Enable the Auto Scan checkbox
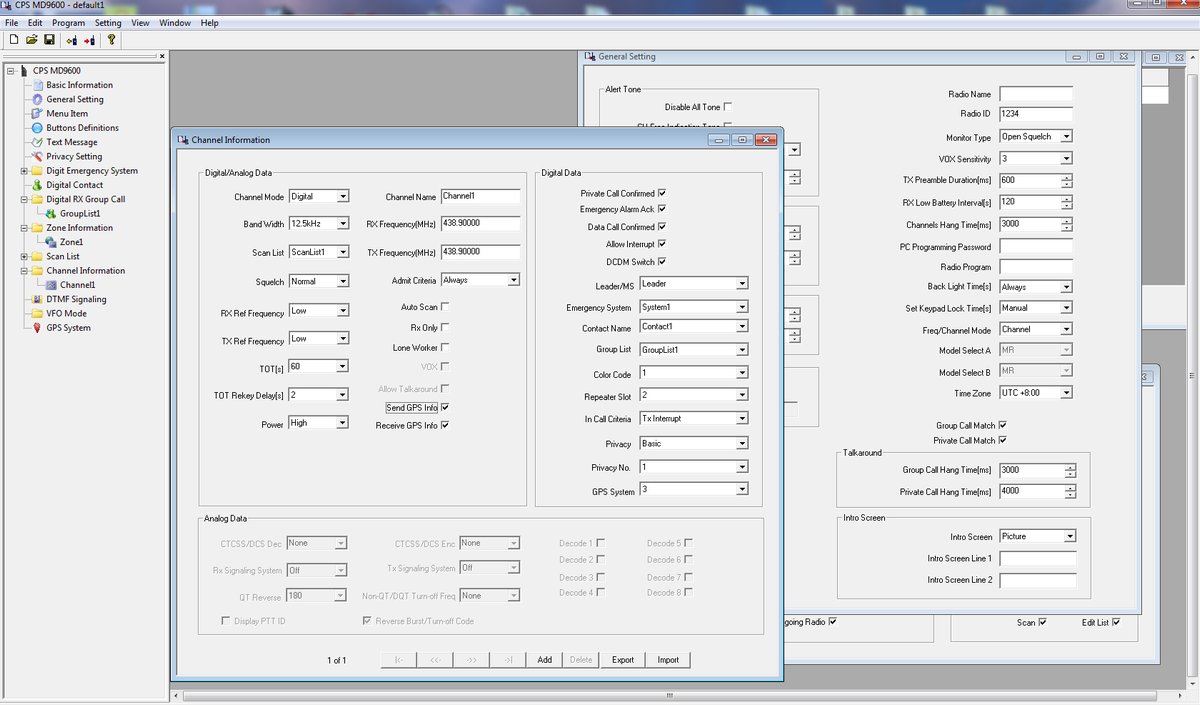This screenshot has height=705, width=1200. [x=445, y=307]
